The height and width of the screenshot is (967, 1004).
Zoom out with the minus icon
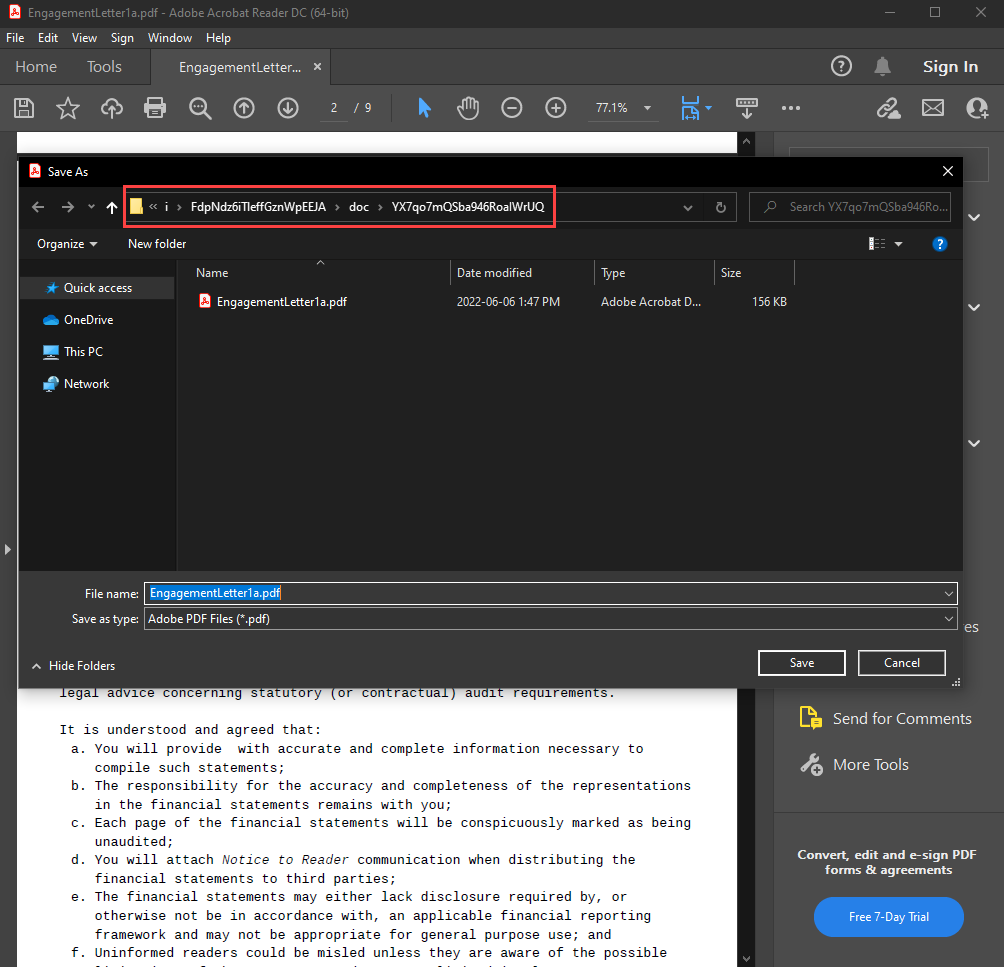coord(511,107)
